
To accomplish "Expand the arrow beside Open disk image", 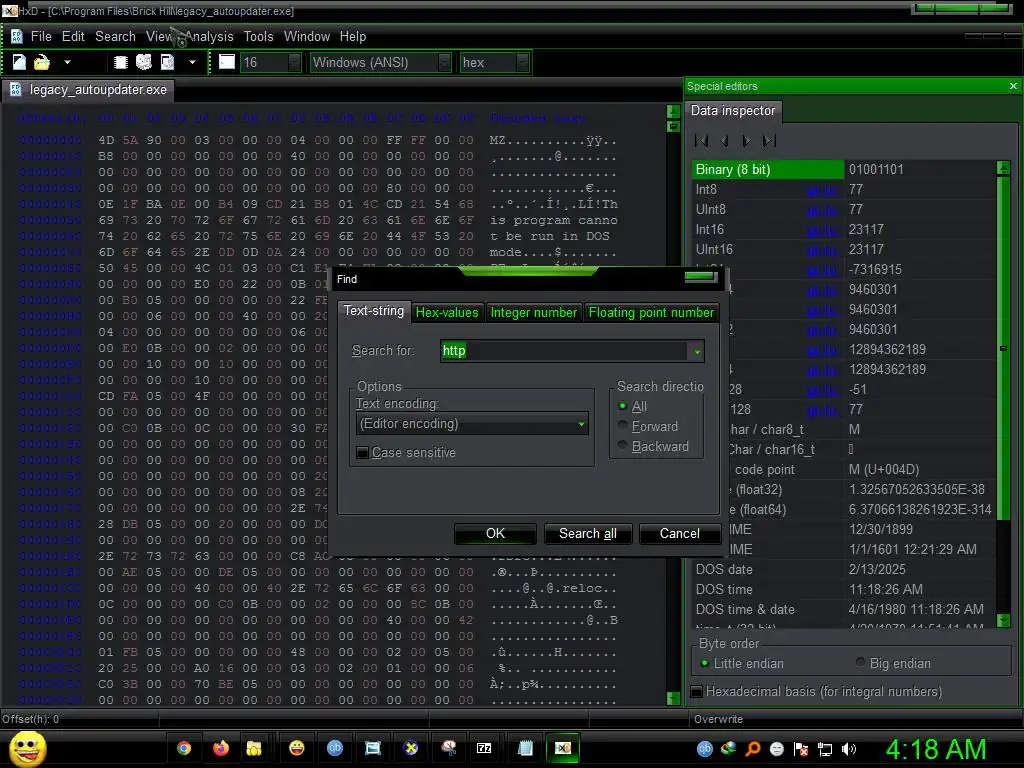I will (x=192, y=62).
